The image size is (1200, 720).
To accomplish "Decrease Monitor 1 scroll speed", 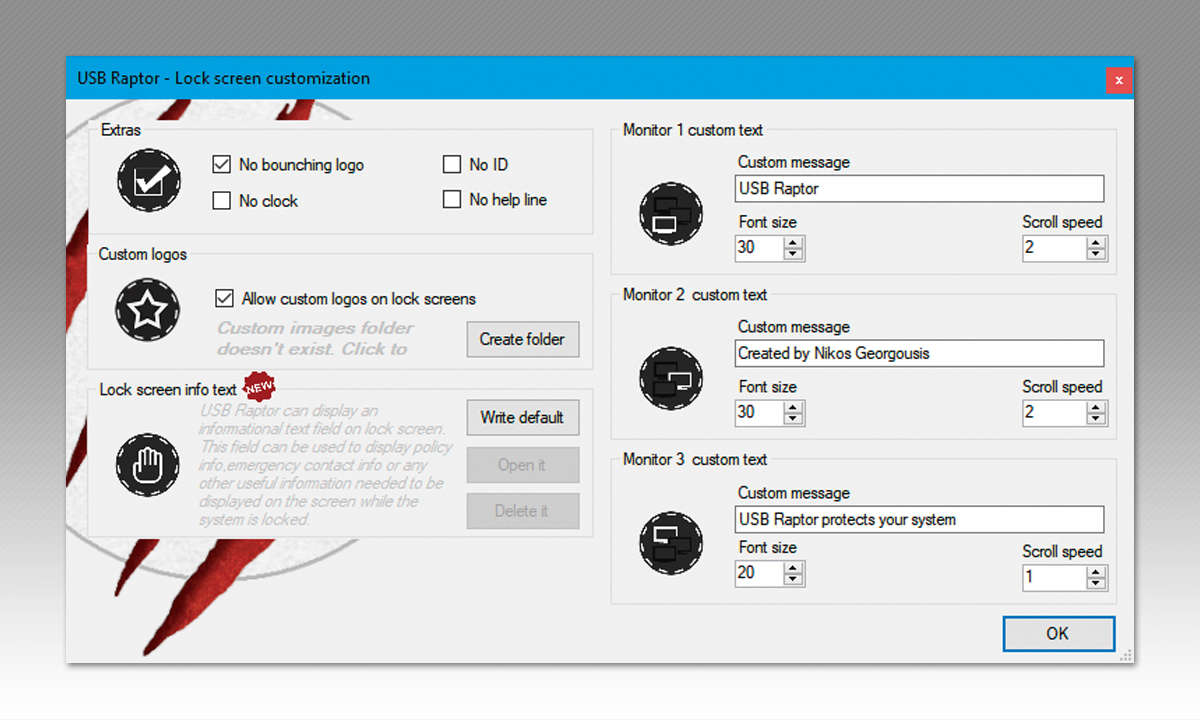I will coord(1097,254).
